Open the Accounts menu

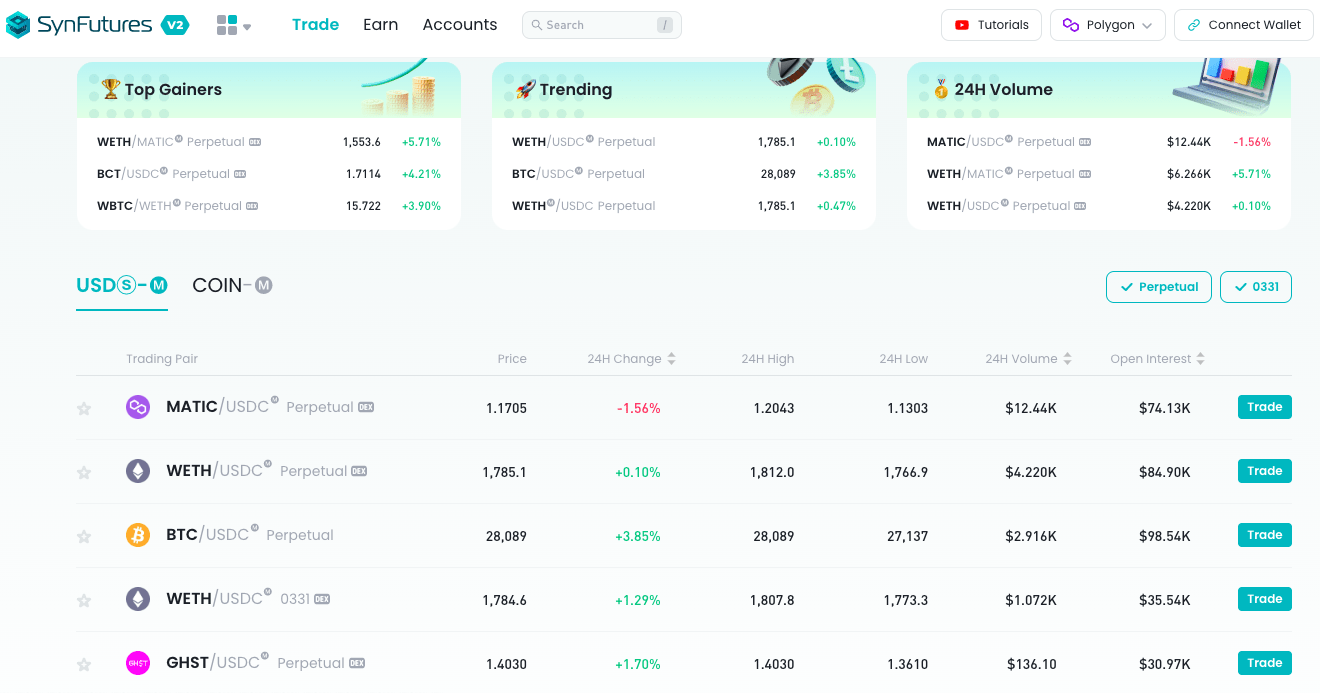point(460,25)
